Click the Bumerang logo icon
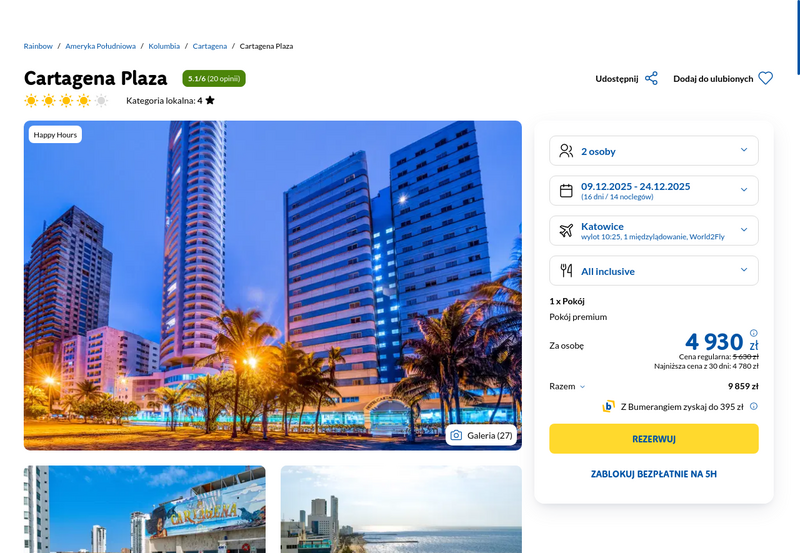Viewport: 800px width, 553px height. click(x=608, y=407)
